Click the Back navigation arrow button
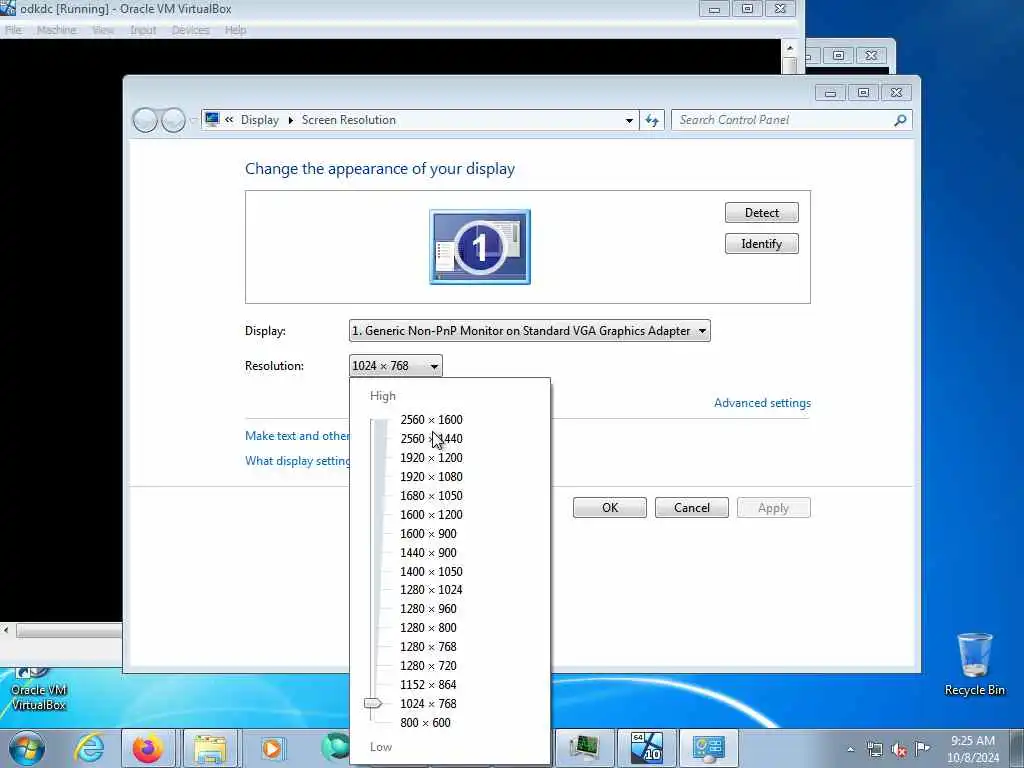 coord(145,120)
